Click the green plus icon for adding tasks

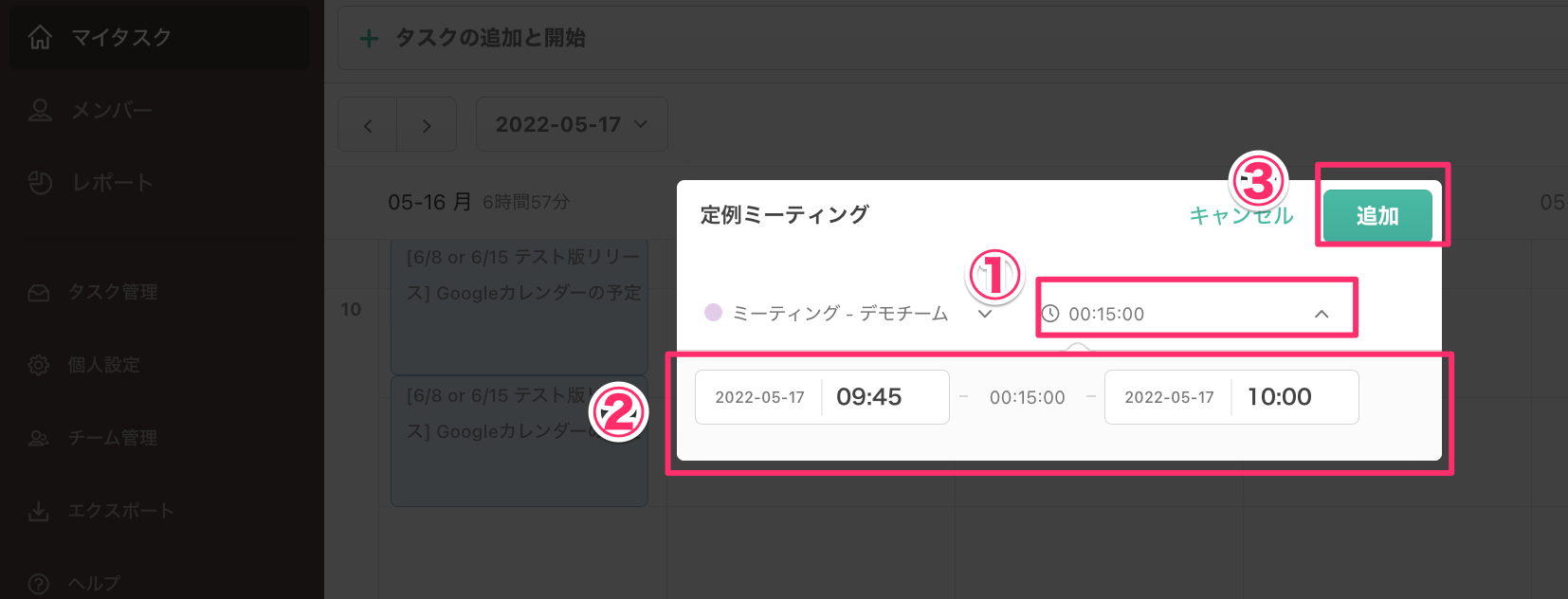pos(369,39)
